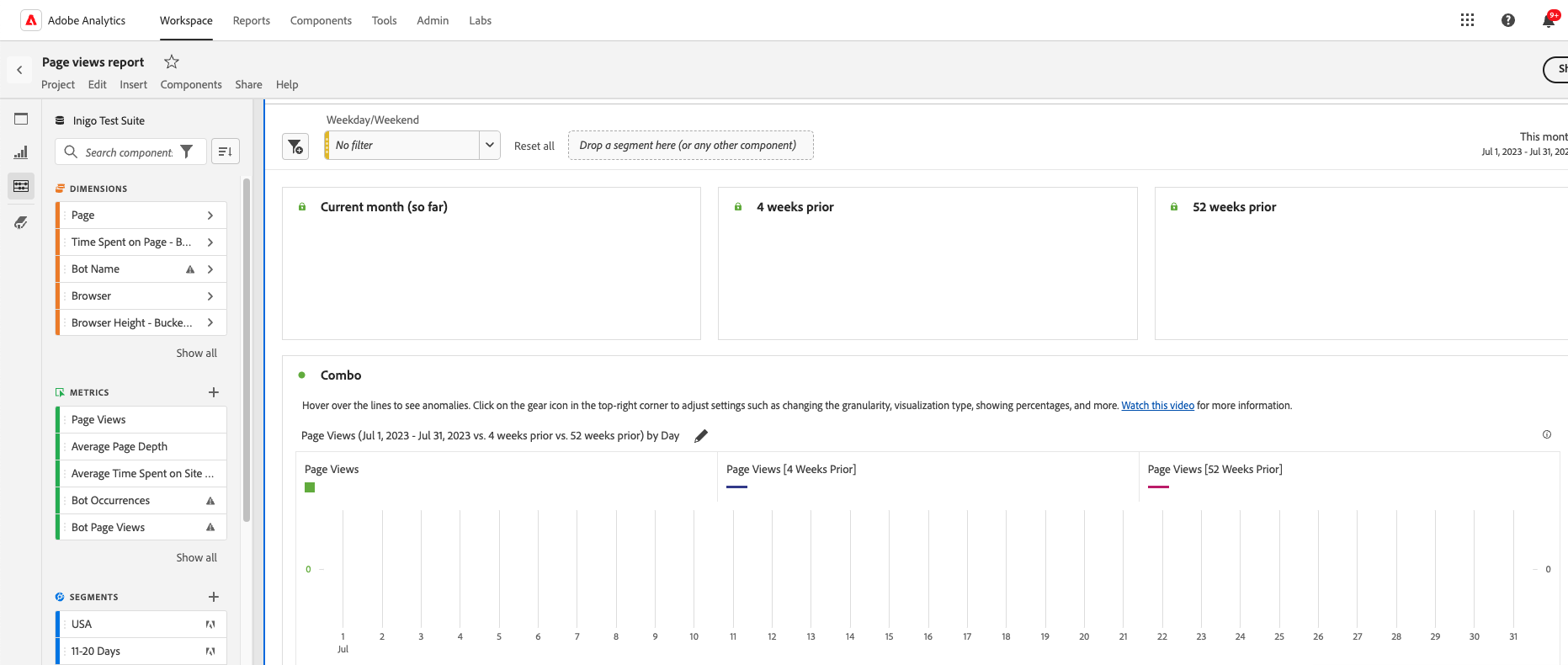Open the Panels icon in left rail
Image resolution: width=1568 pixels, height=665 pixels.
(21, 119)
